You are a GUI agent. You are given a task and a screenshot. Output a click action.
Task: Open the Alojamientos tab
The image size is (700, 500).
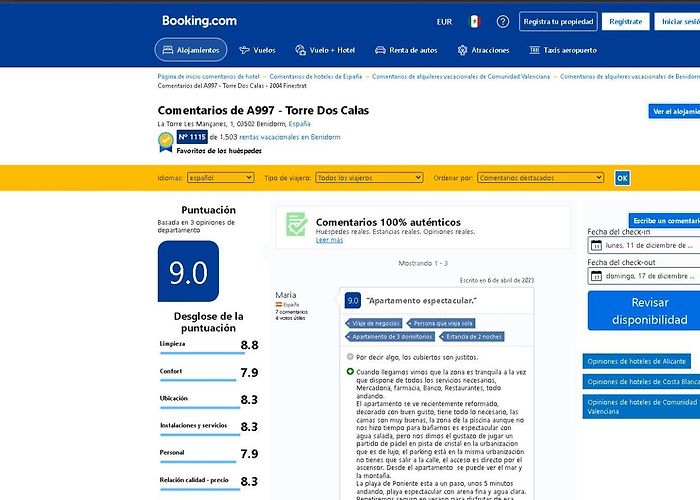[191, 50]
